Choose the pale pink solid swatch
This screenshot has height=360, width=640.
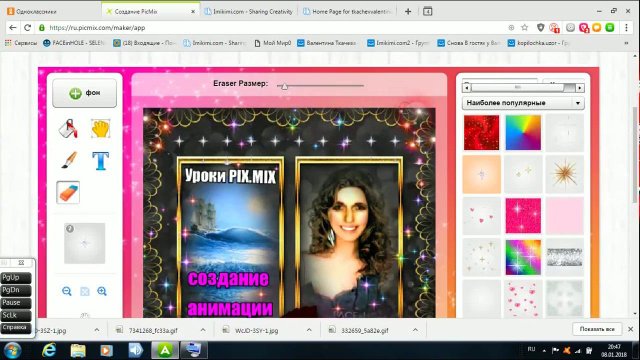565,216
